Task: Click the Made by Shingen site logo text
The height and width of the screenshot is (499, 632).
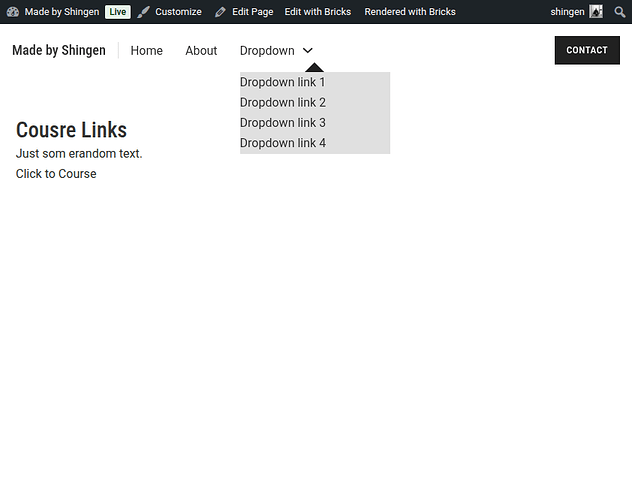Action: coord(59,50)
